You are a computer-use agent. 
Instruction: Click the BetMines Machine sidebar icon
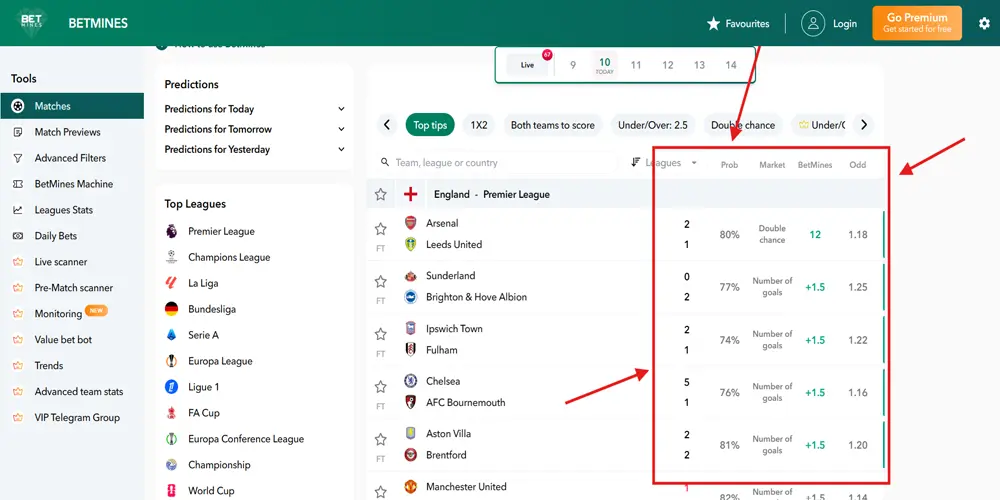pyautogui.click(x=18, y=184)
